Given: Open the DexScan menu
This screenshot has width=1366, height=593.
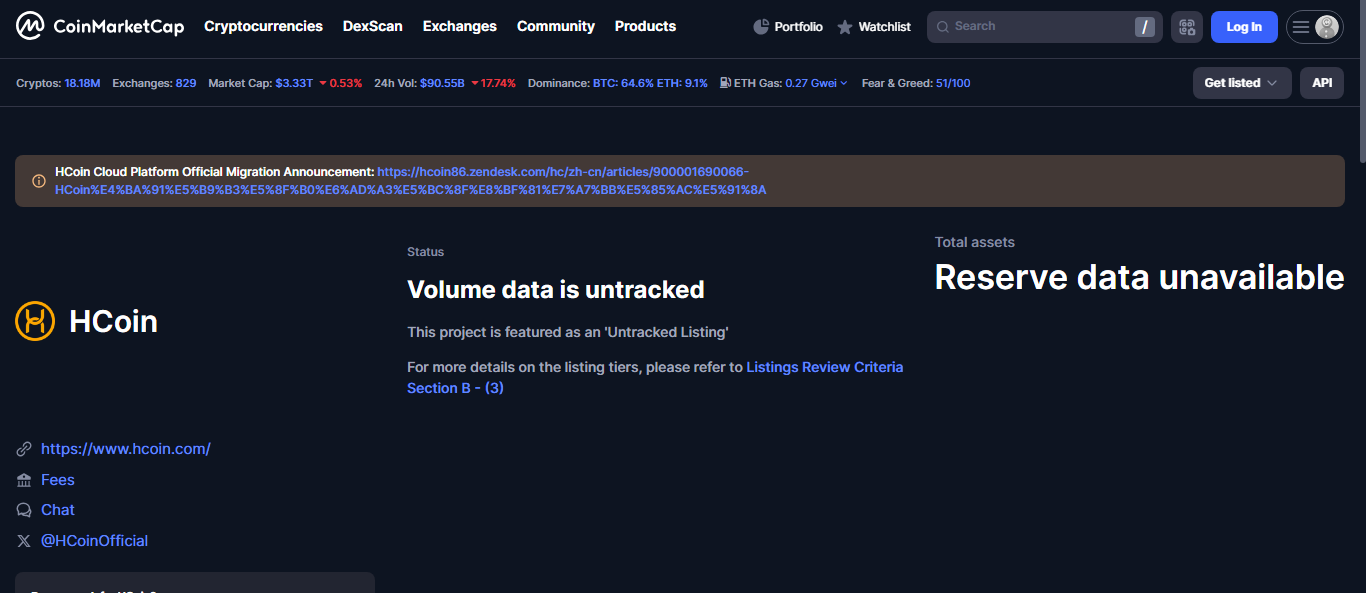Looking at the screenshot, I should [373, 26].
